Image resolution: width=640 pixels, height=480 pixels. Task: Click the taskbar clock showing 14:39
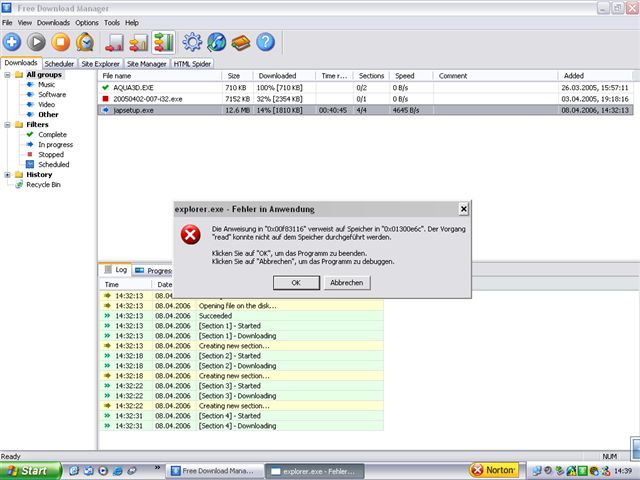point(623,471)
